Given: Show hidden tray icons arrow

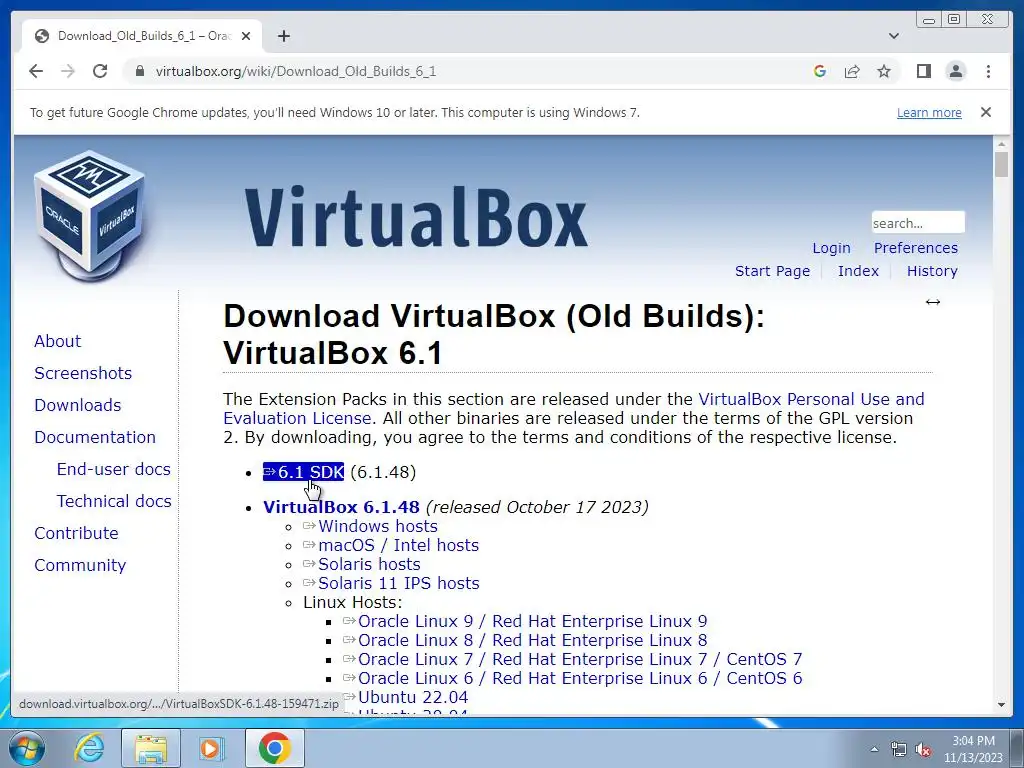Looking at the screenshot, I should click(874, 749).
